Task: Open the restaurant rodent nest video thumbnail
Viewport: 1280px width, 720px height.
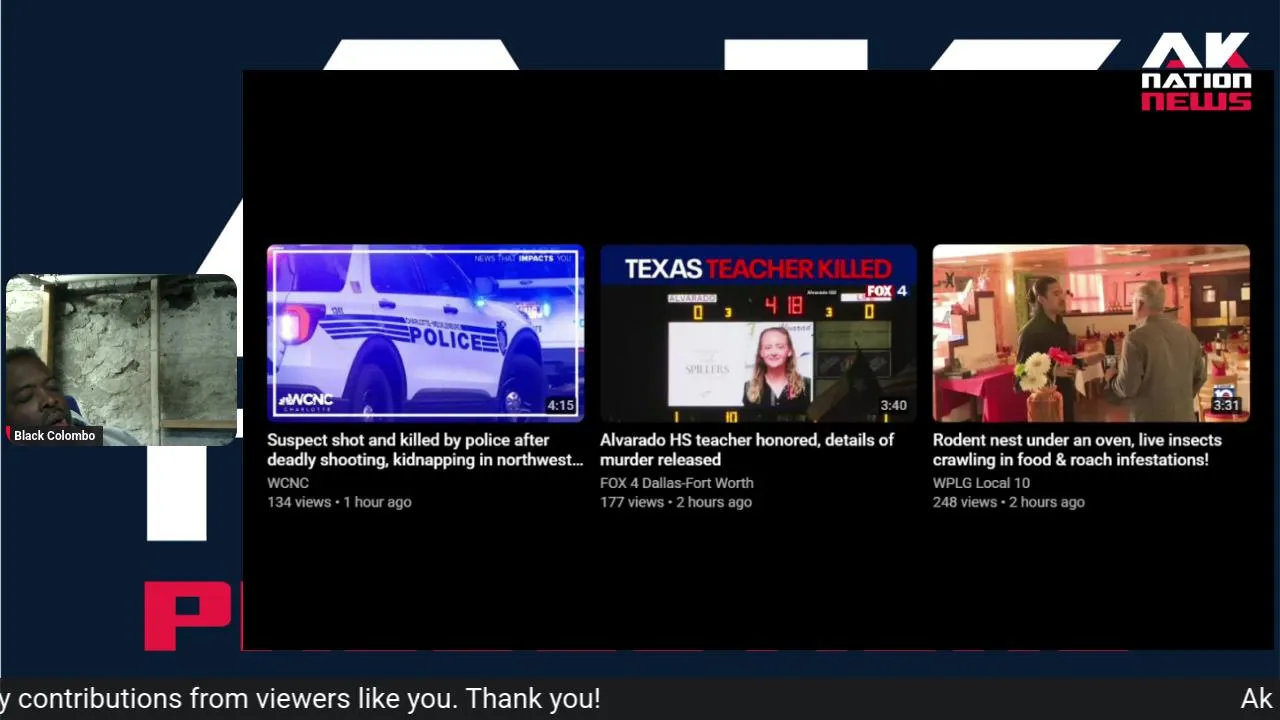Action: pos(1091,333)
